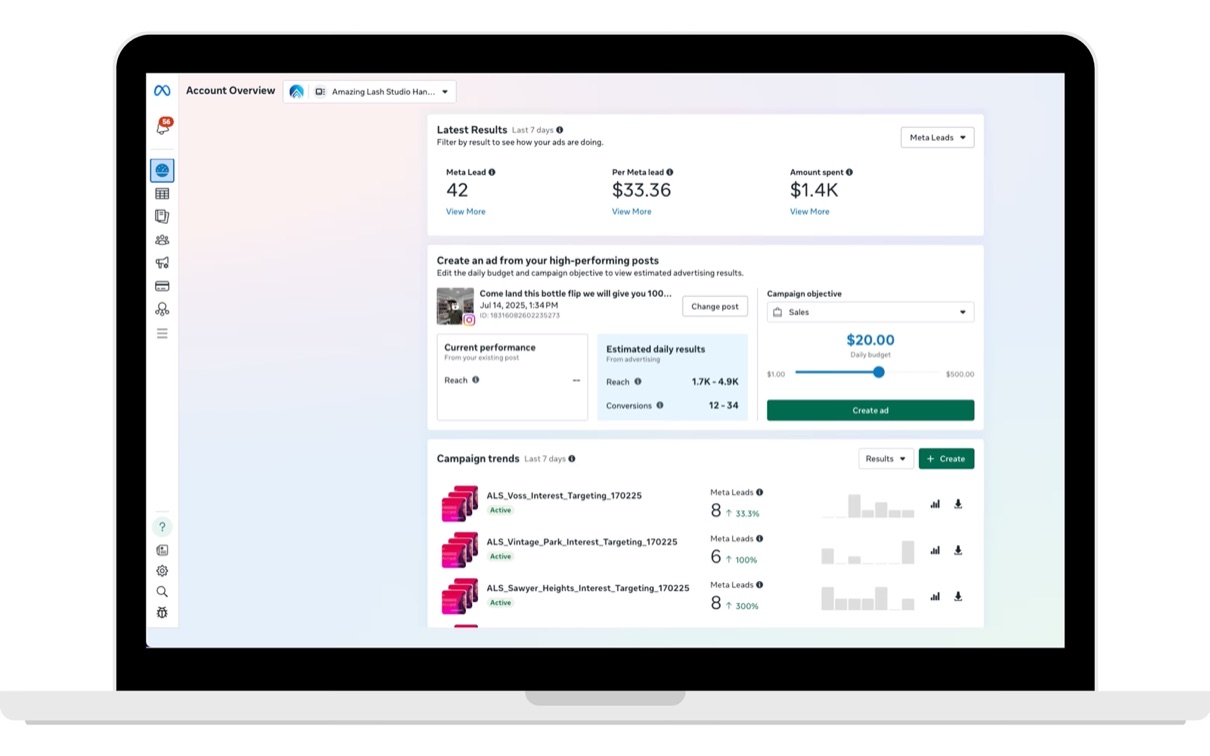Open the Audiences people icon
Screen dimensions: 1210x756
[x=162, y=240]
